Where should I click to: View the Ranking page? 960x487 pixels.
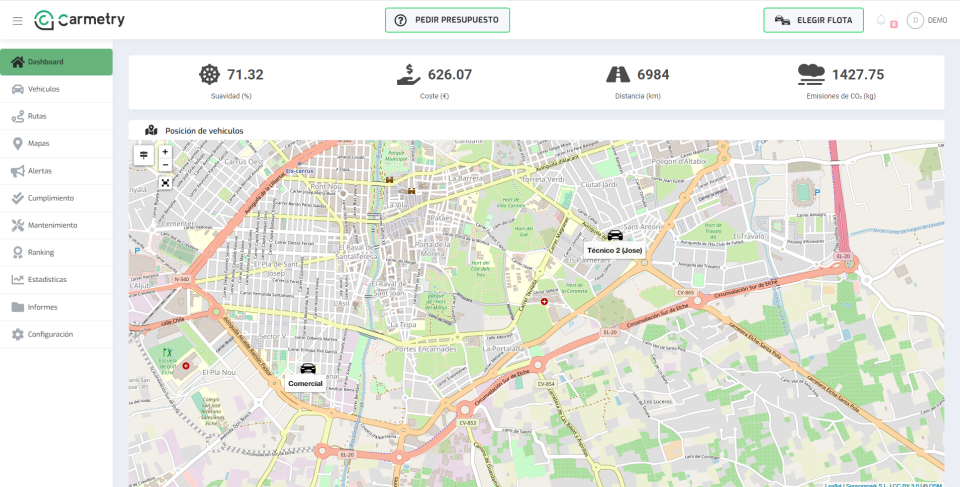click(x=56, y=252)
